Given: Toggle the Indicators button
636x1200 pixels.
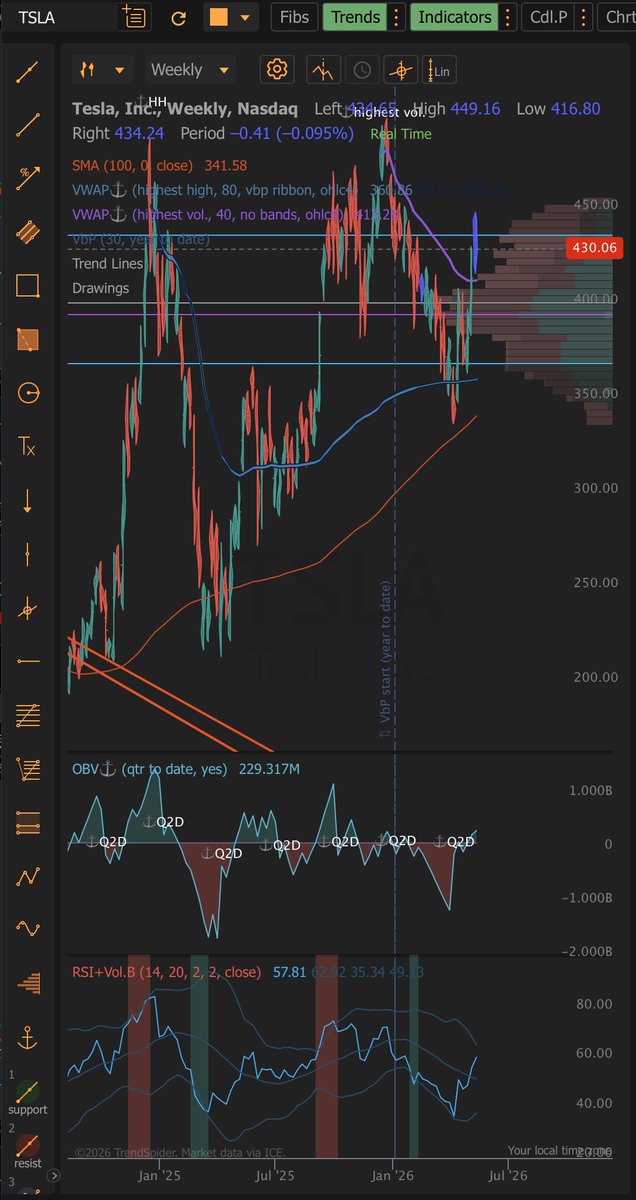Looking at the screenshot, I should (454, 17).
